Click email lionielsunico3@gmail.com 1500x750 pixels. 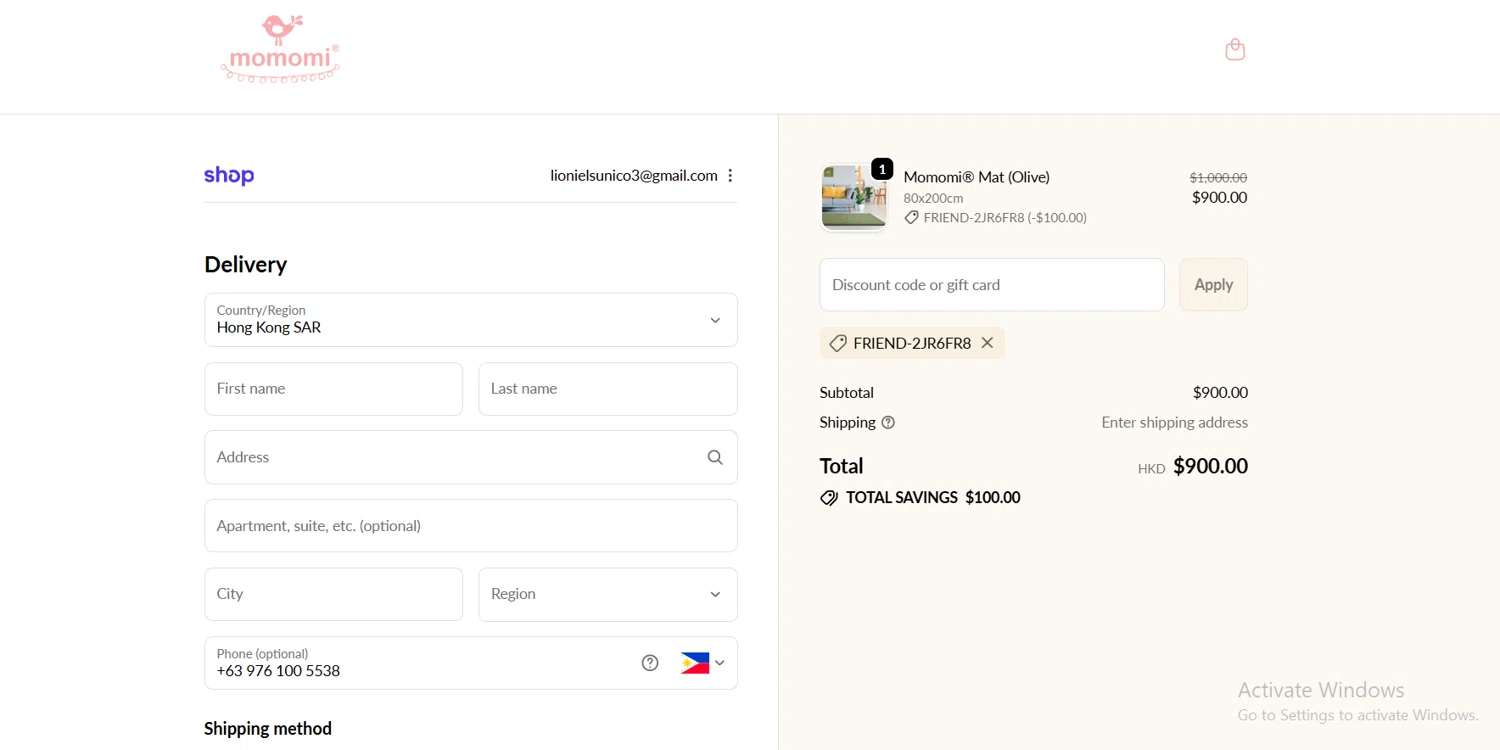[x=634, y=175]
